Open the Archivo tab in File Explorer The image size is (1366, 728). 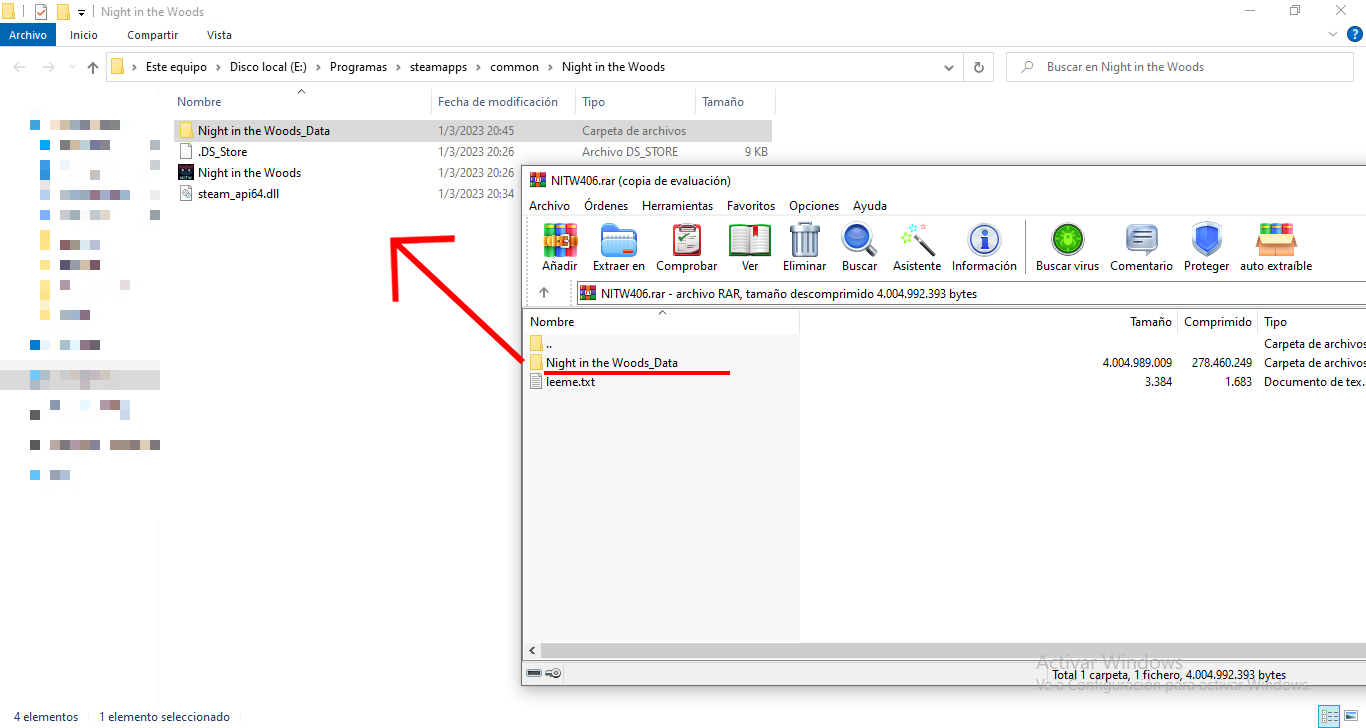coord(28,35)
